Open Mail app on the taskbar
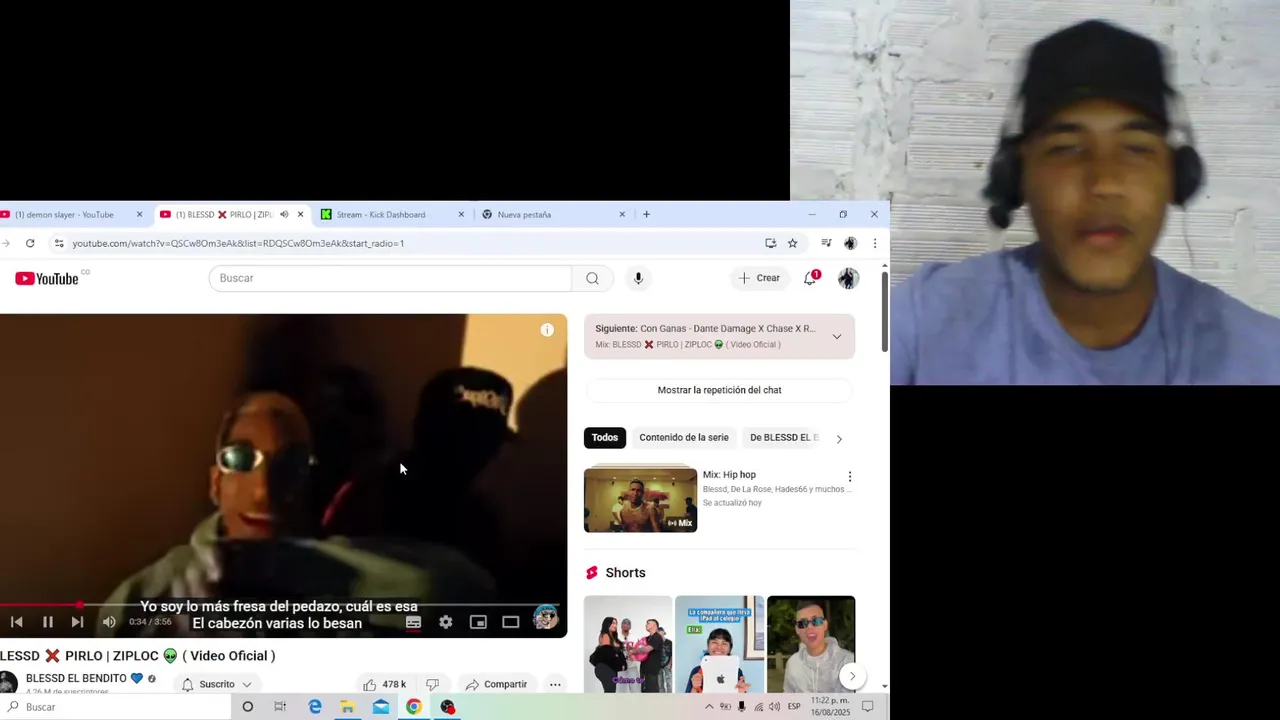 tap(381, 707)
